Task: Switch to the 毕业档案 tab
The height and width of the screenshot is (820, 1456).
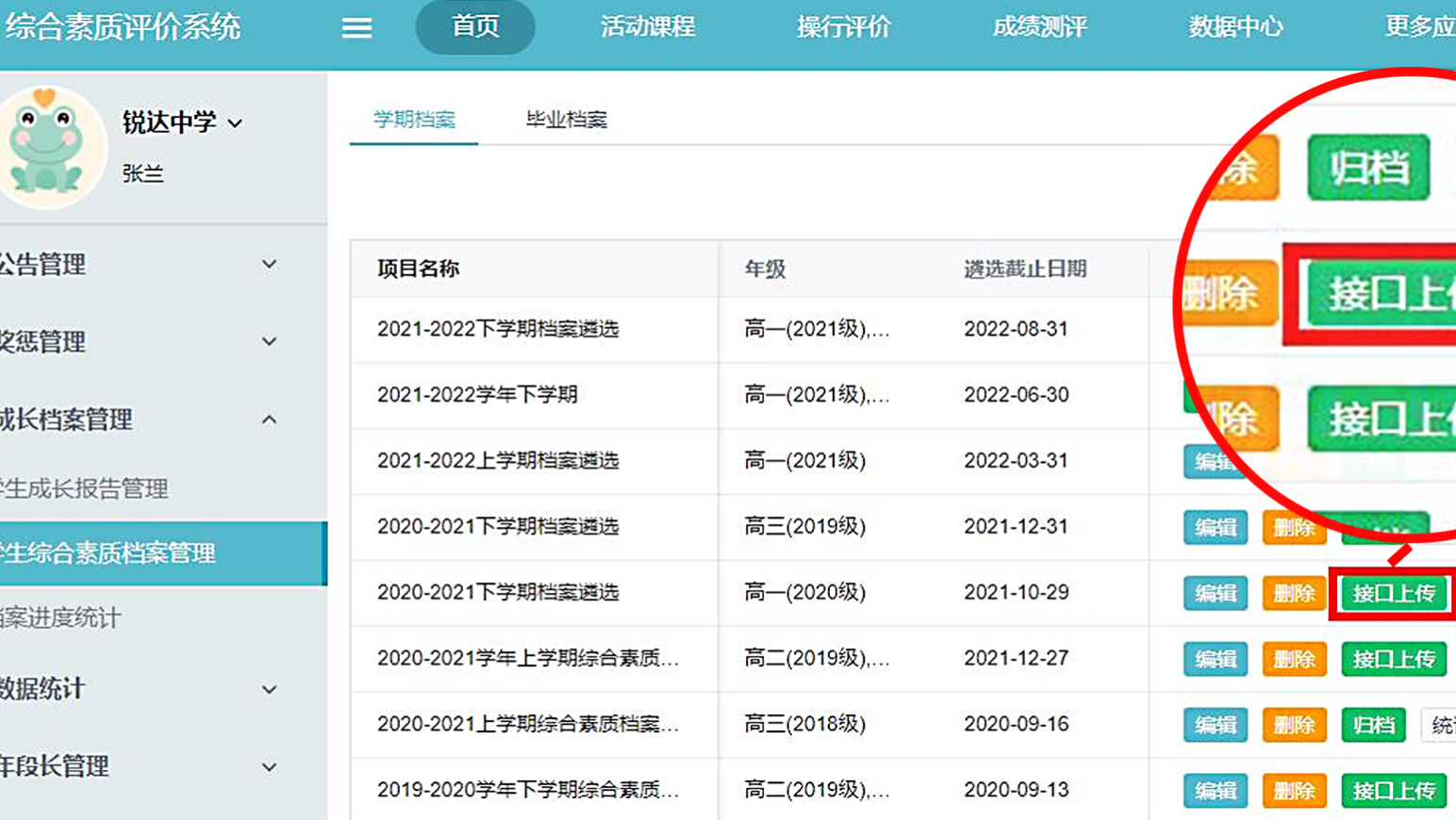Action: tap(567, 120)
